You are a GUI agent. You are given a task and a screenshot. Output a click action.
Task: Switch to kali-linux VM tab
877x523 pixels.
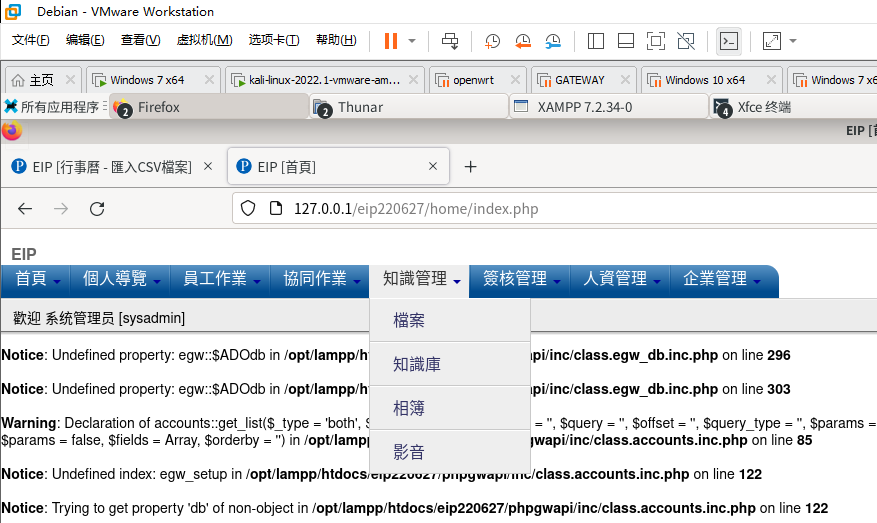click(x=325, y=80)
